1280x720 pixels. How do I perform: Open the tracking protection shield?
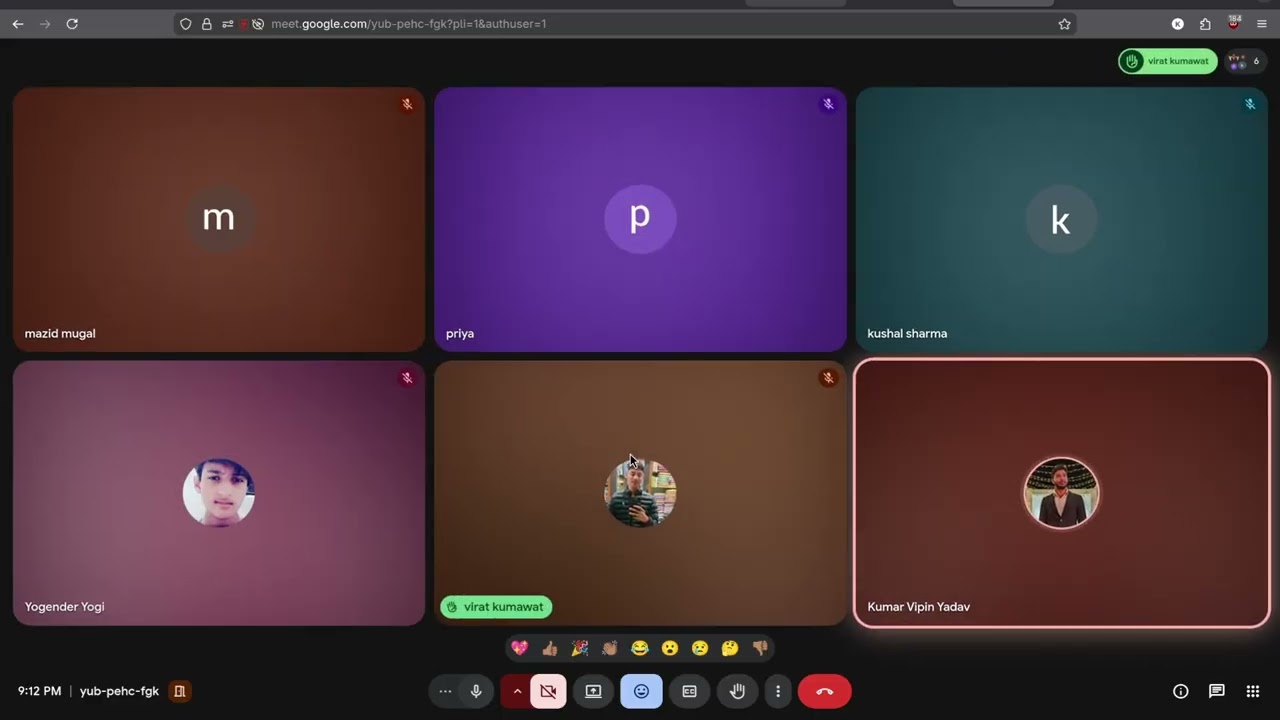pos(185,24)
